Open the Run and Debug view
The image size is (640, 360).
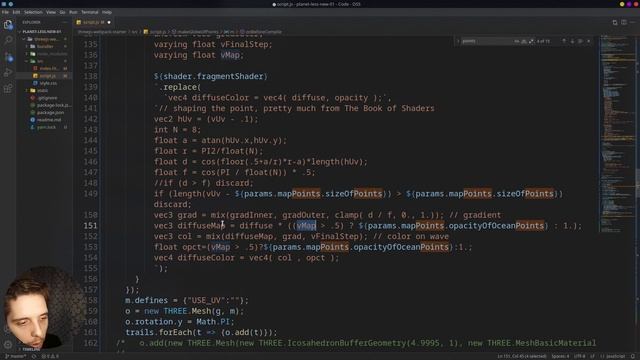point(8,73)
